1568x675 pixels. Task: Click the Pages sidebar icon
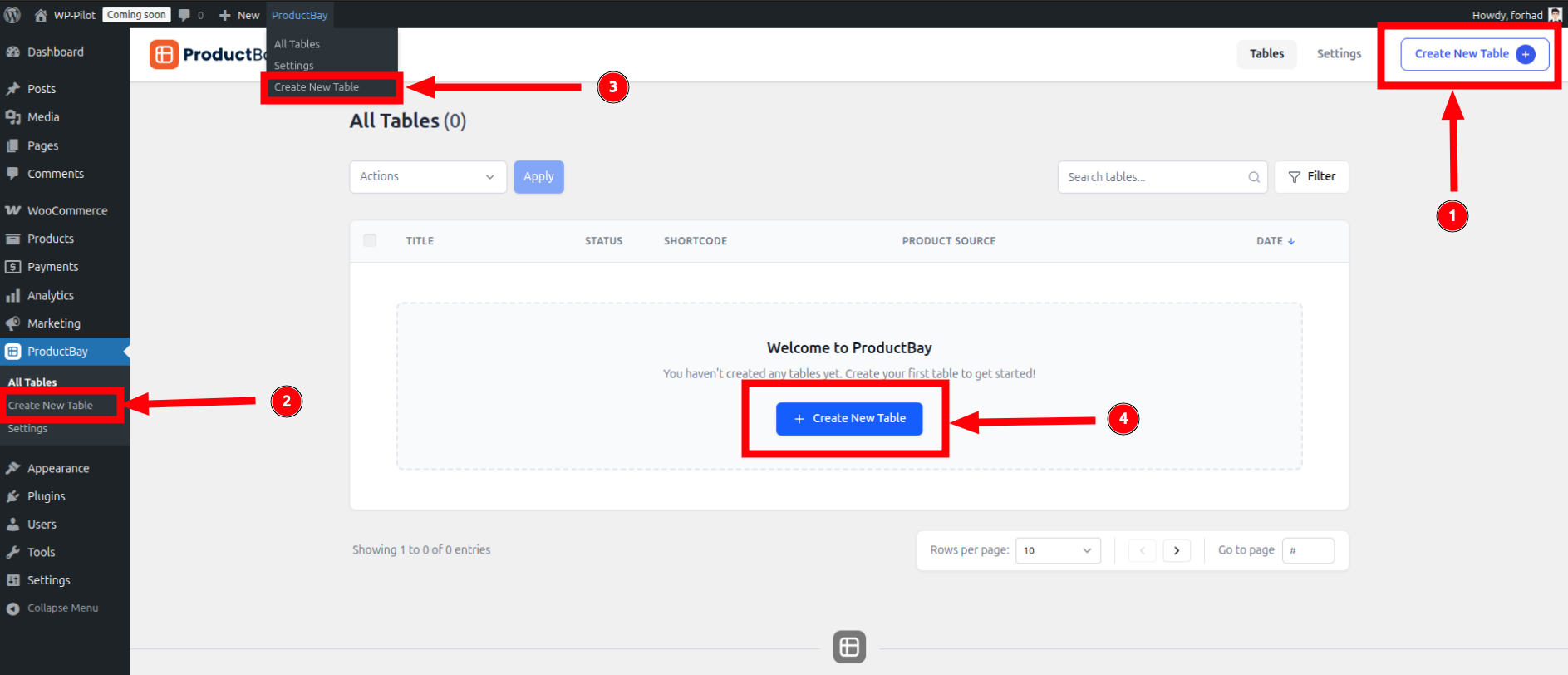(x=13, y=145)
